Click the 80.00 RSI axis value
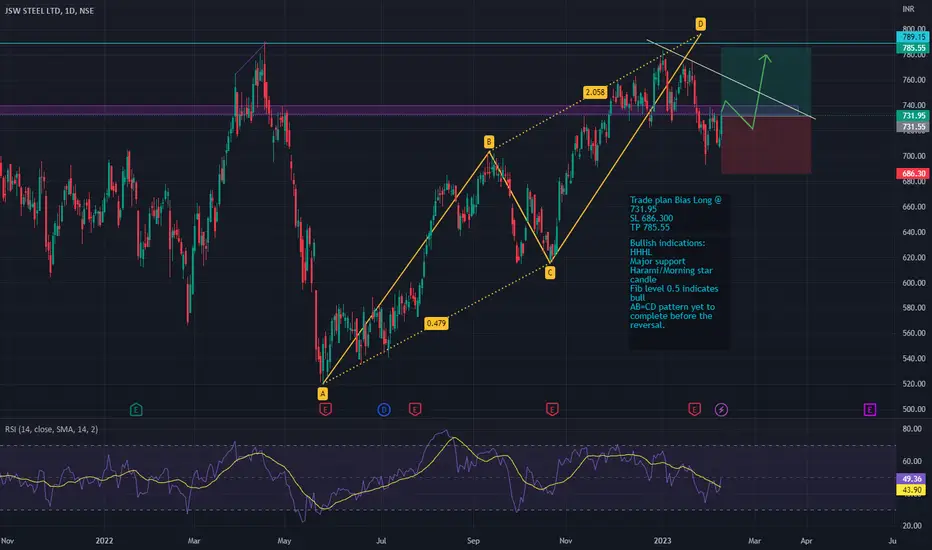Image resolution: width=932 pixels, height=550 pixels. click(x=912, y=429)
